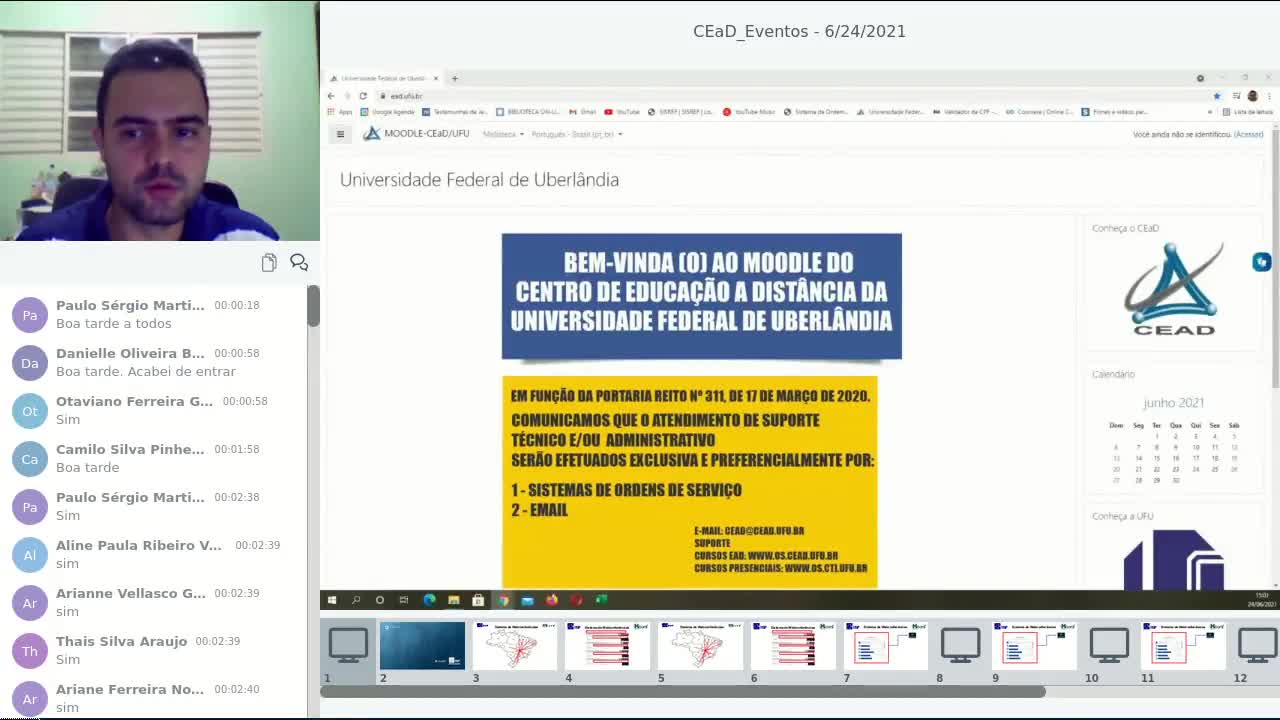The height and width of the screenshot is (720, 1280).
Task: Click the Acessar login link
Action: [x=1249, y=134]
